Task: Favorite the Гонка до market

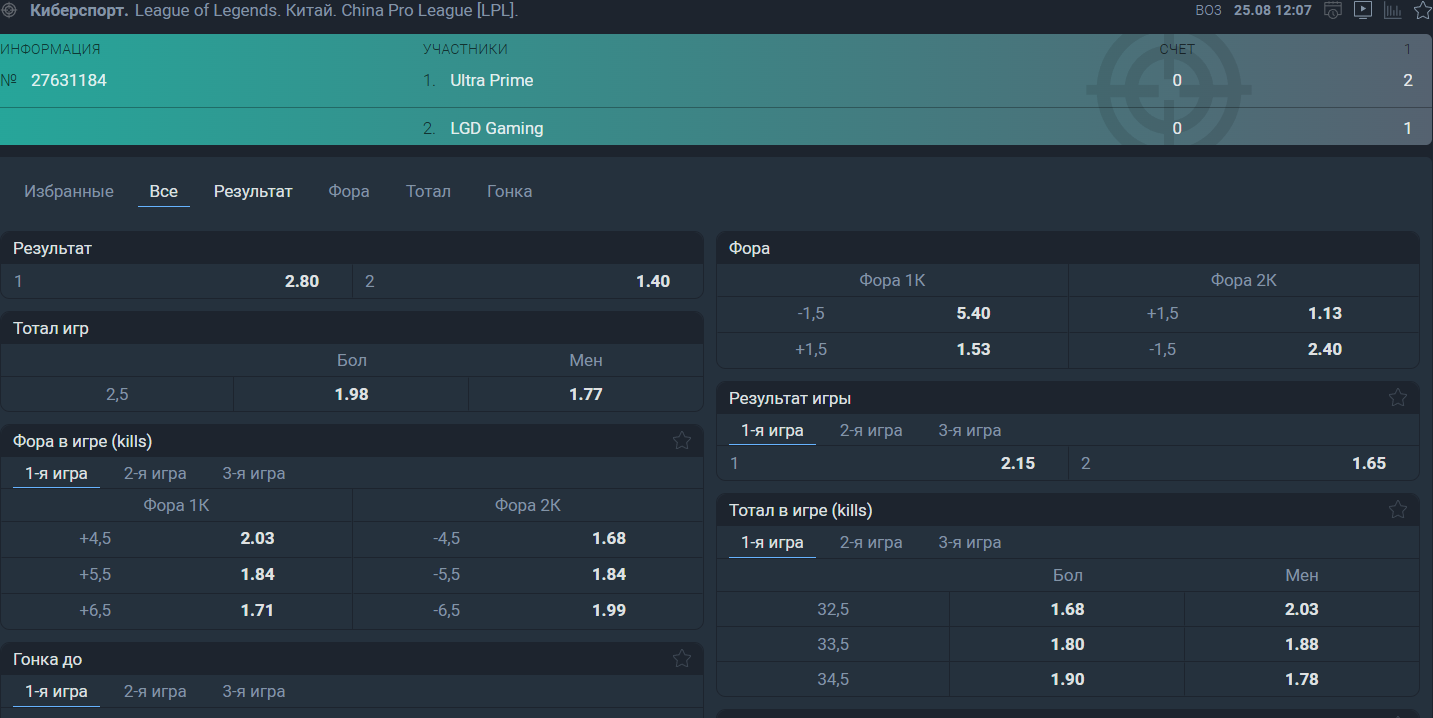Action: click(x=682, y=658)
